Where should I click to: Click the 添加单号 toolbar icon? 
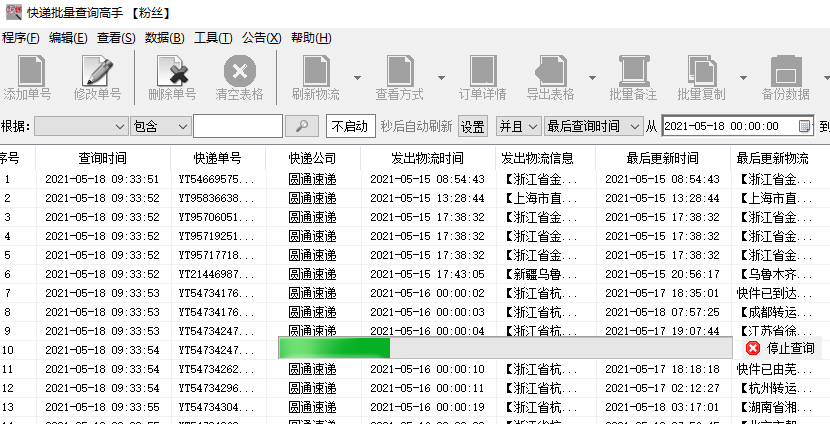32,70
